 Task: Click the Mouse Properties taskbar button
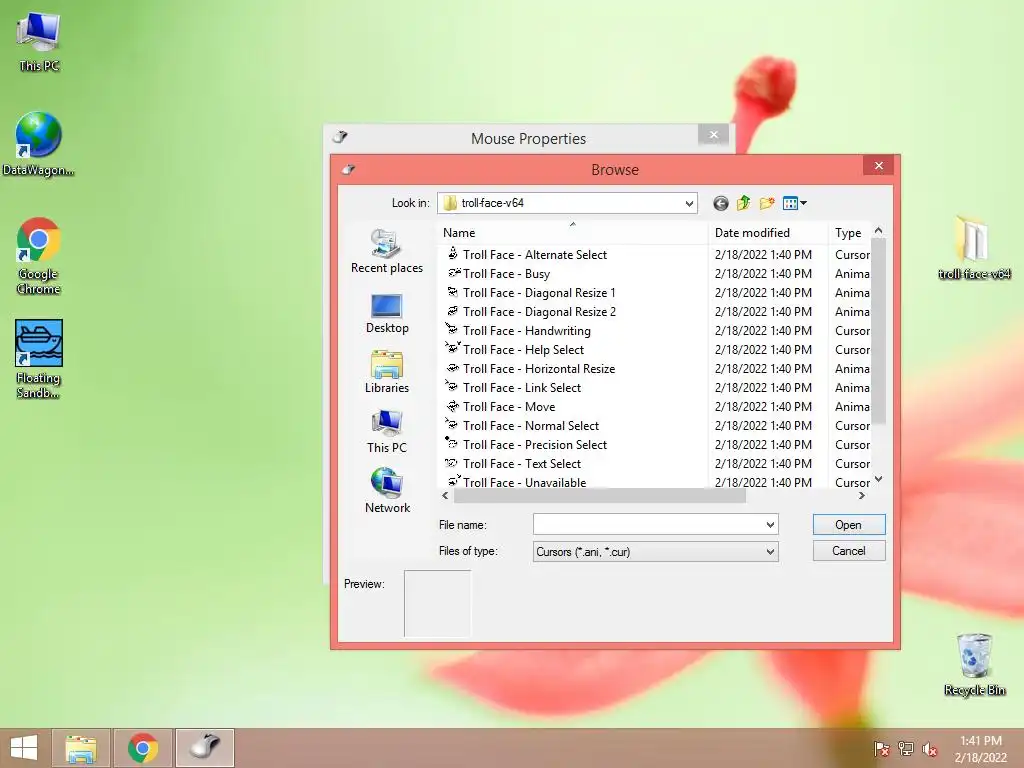[205, 748]
